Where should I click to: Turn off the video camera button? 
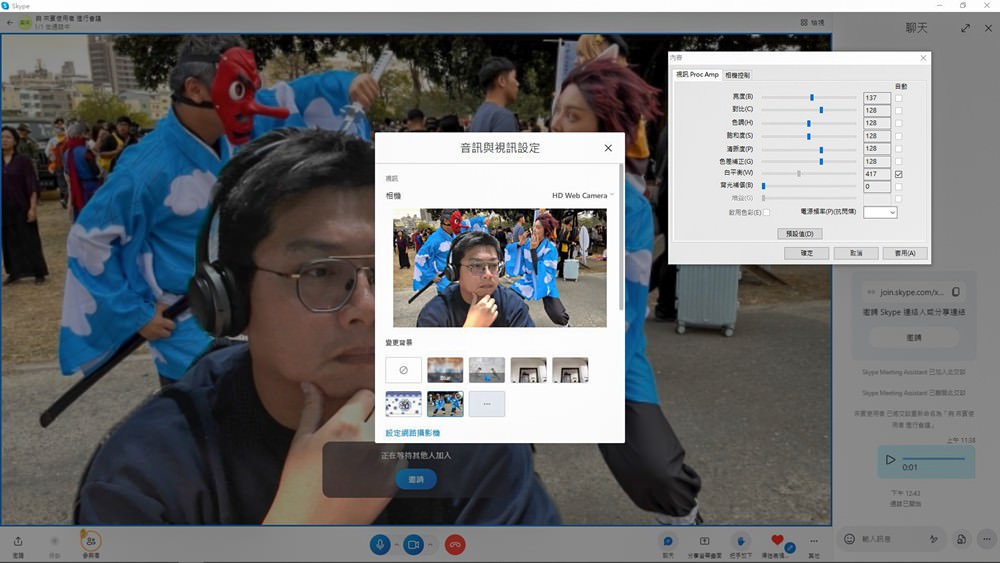pos(413,544)
